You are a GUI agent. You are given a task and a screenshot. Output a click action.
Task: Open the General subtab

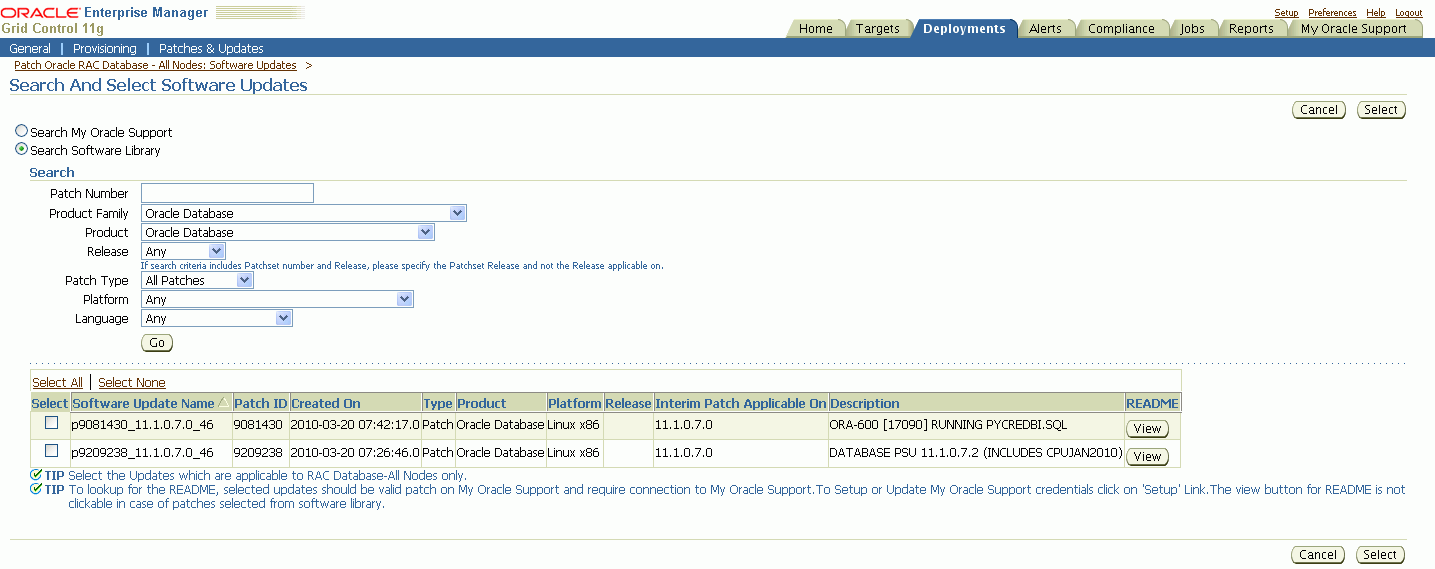pyautogui.click(x=30, y=48)
